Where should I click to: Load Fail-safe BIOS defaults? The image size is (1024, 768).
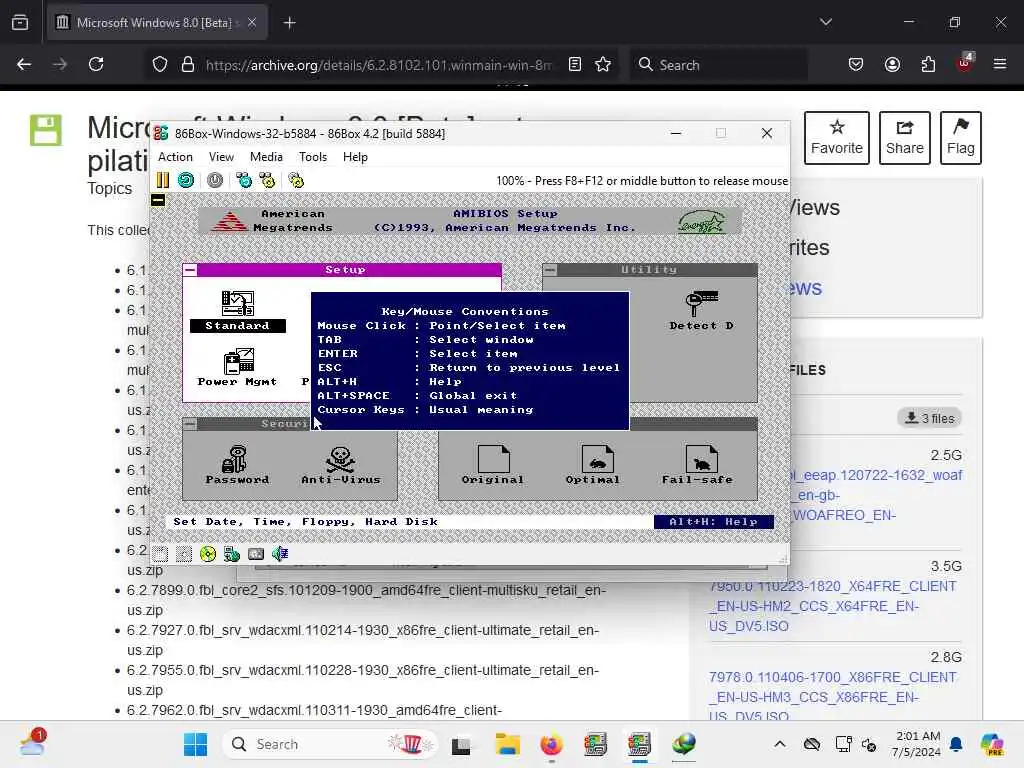pos(697,465)
